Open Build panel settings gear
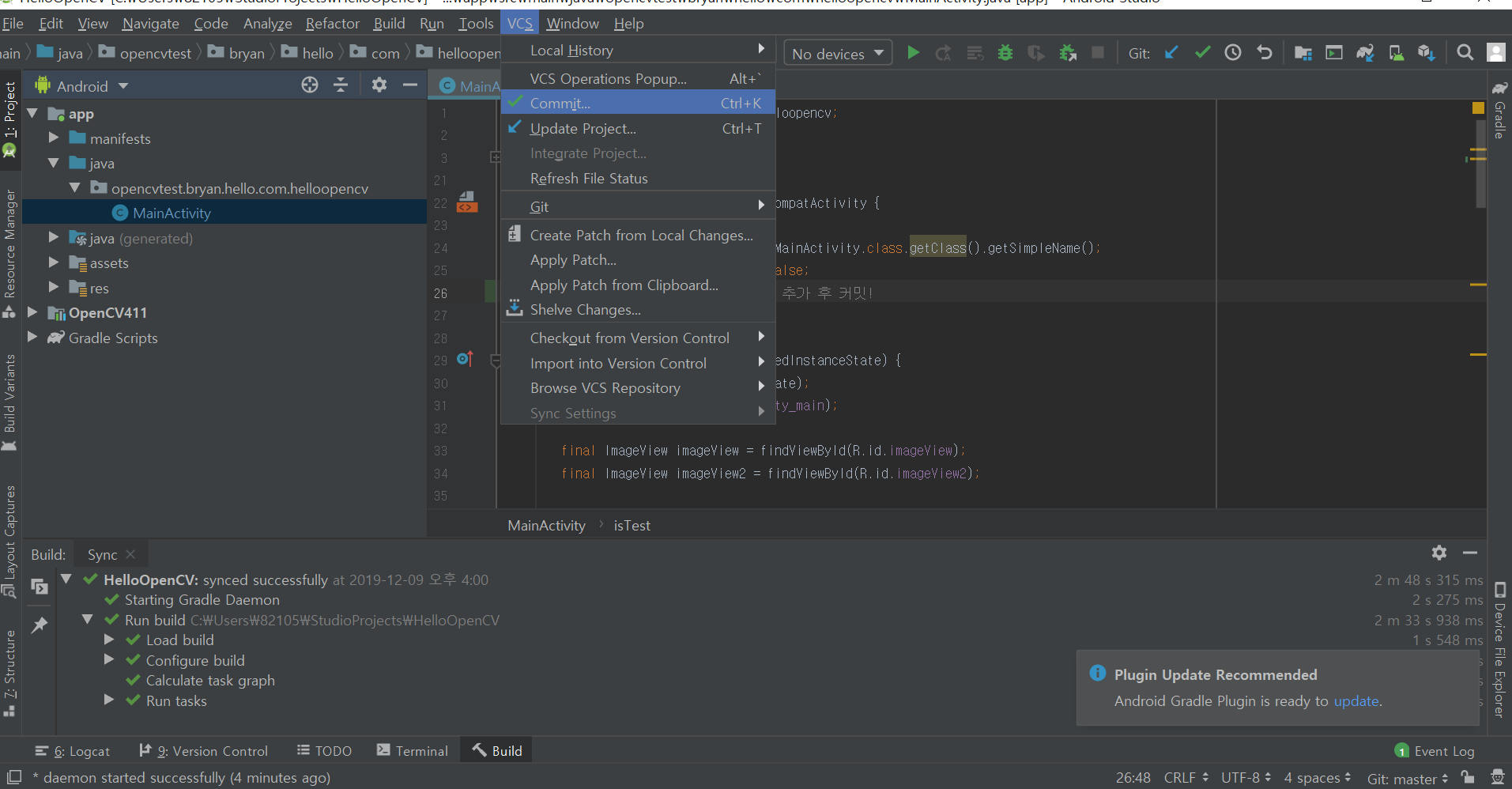 1439,553
